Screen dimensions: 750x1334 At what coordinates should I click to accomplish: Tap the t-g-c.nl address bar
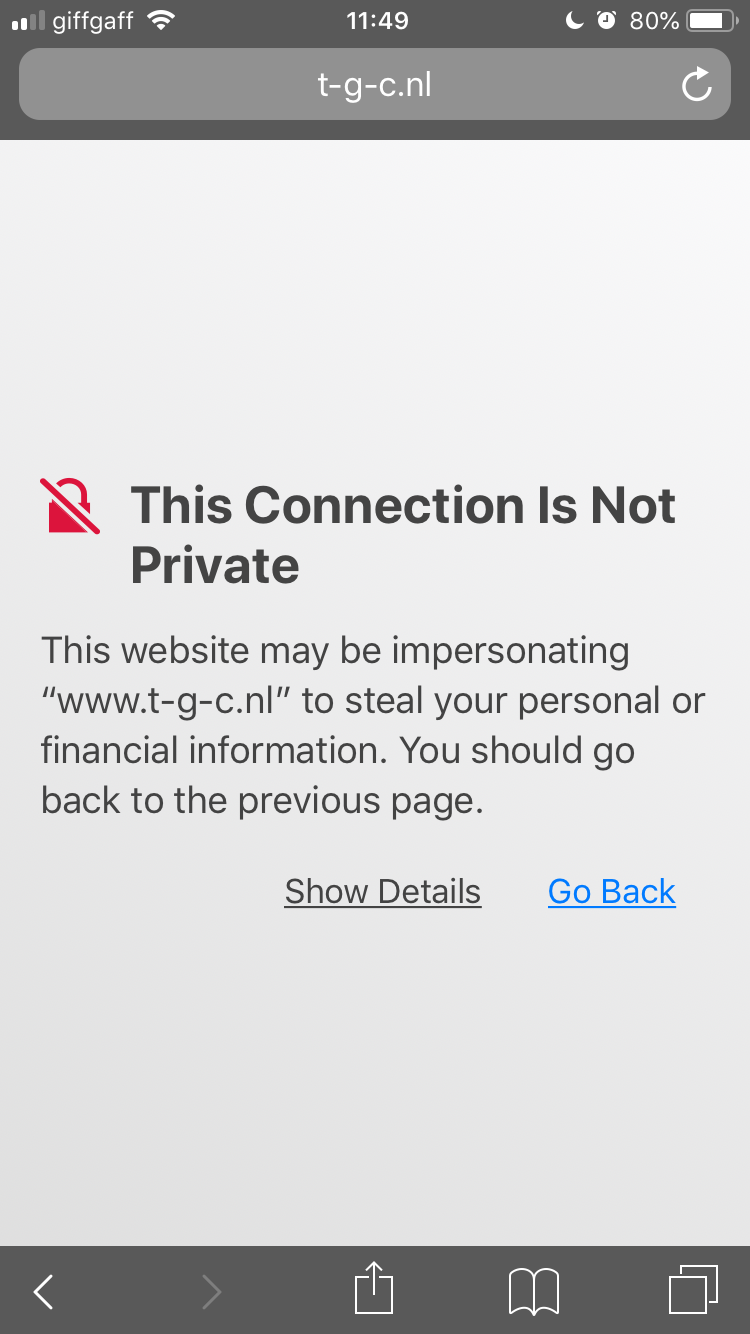[x=375, y=84]
